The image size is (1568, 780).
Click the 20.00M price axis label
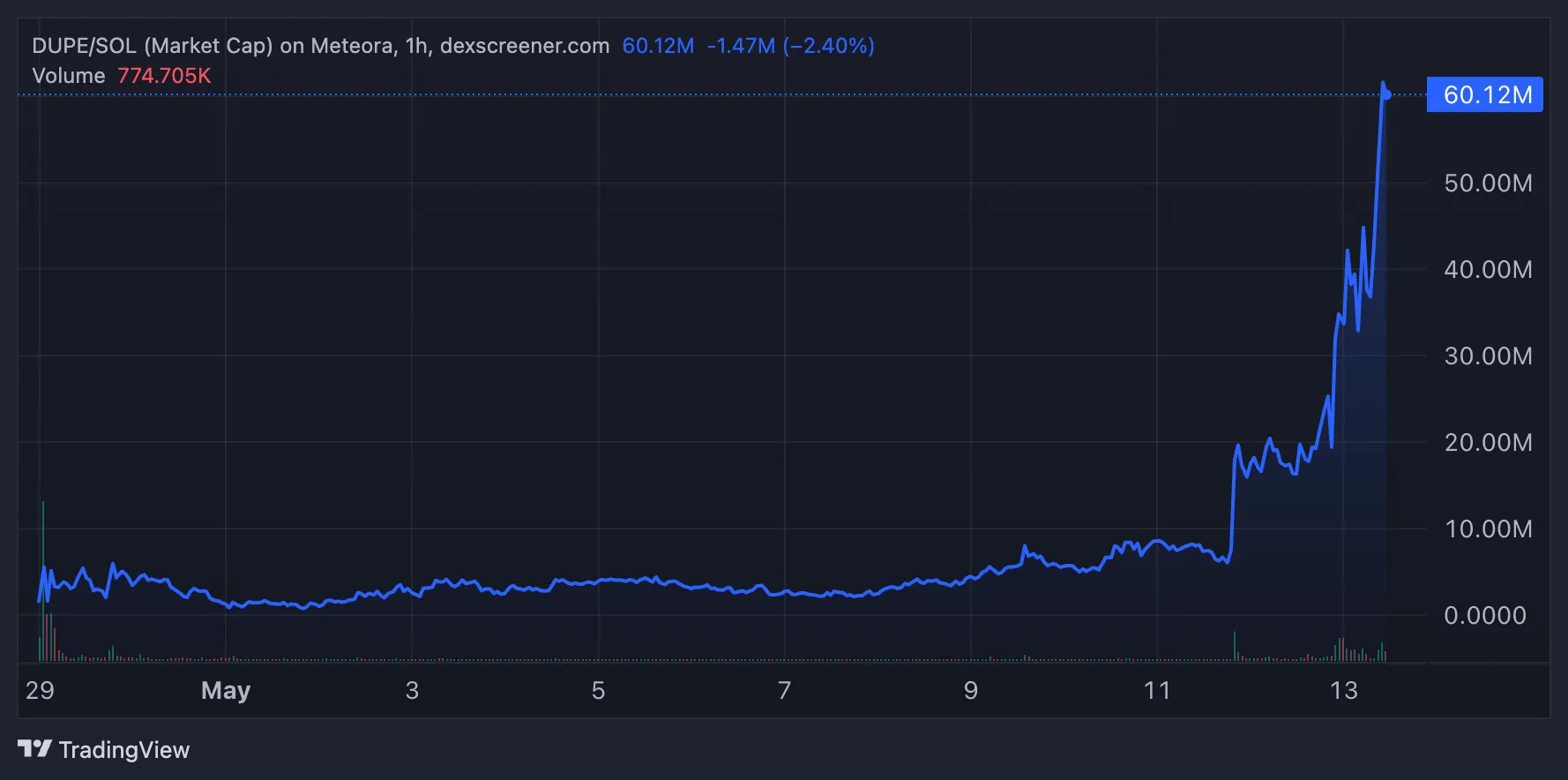pos(1487,443)
